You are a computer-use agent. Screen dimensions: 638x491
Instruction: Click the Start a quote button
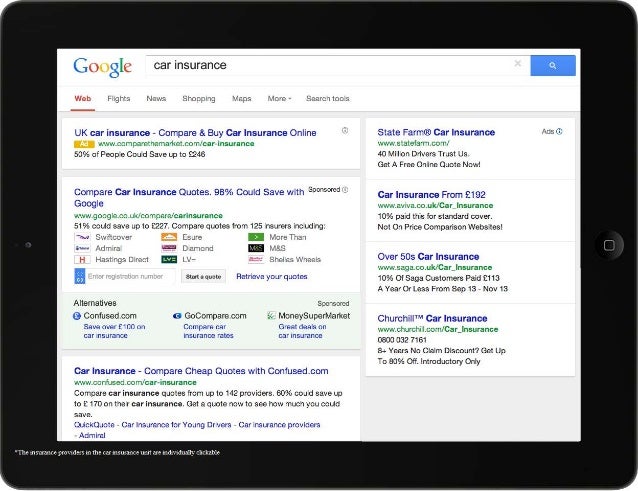(x=203, y=277)
